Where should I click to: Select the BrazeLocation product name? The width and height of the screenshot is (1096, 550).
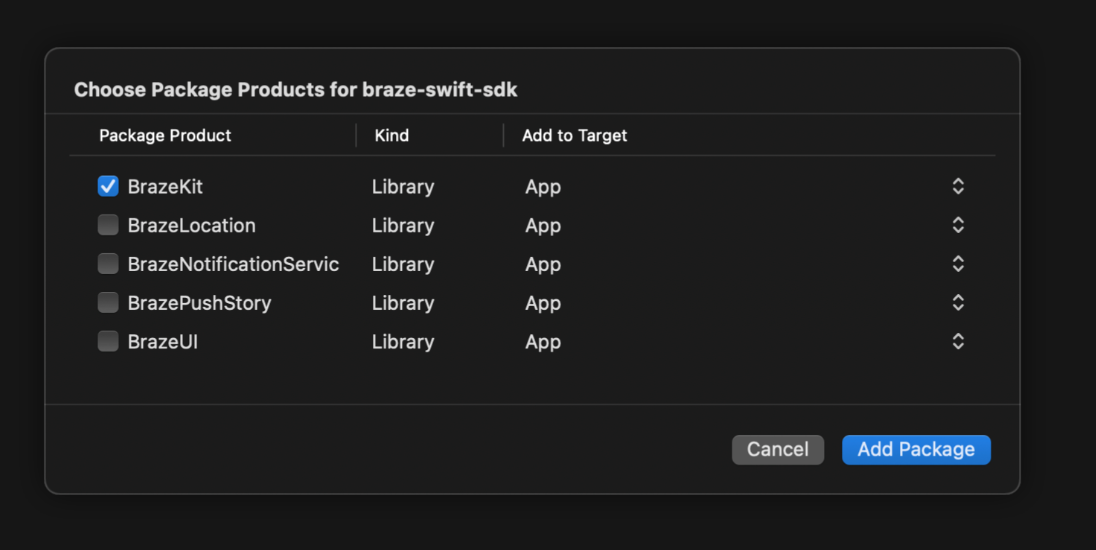click(x=192, y=226)
